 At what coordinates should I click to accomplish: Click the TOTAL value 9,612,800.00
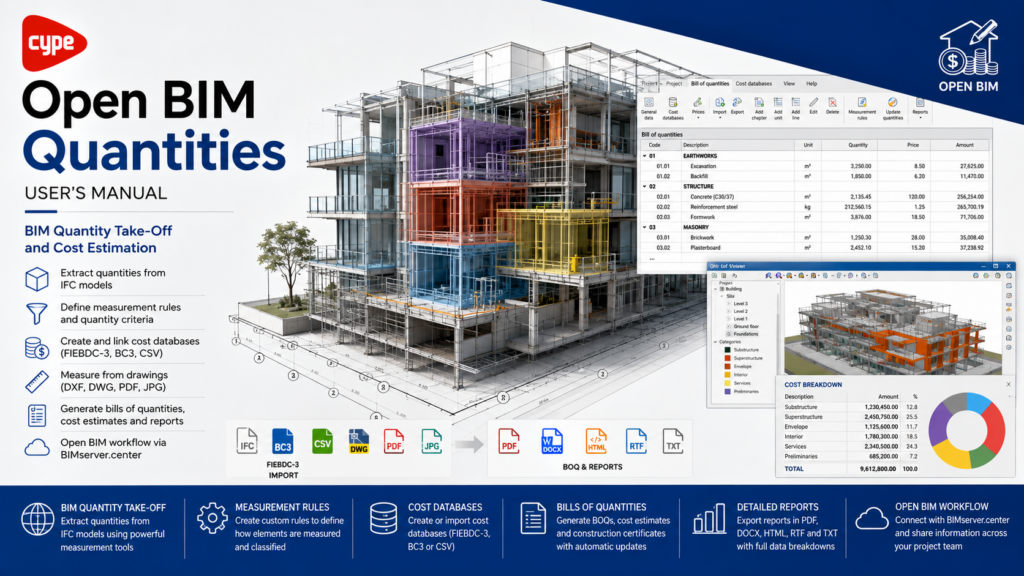click(878, 469)
